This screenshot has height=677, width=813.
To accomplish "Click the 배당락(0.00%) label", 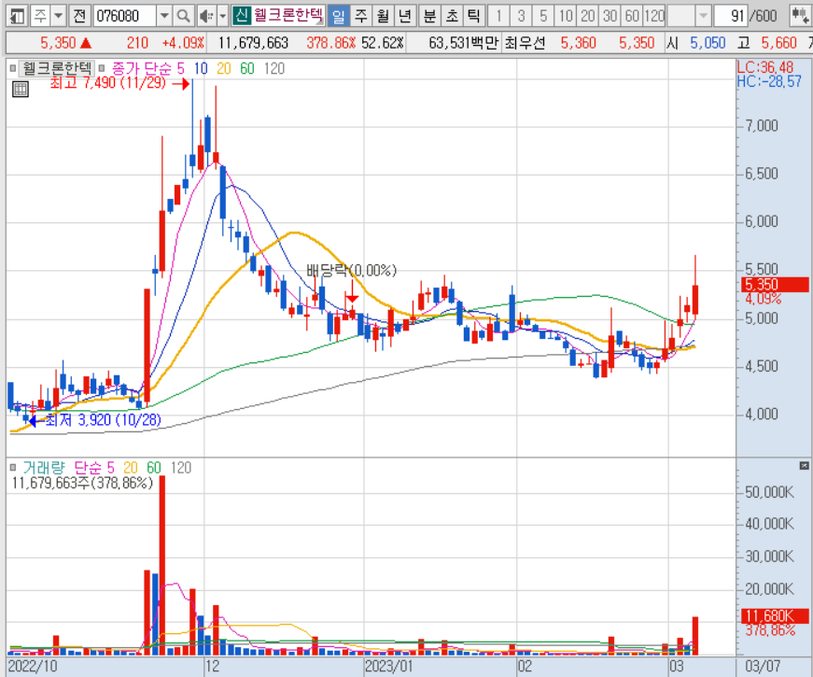I will coord(352,270).
